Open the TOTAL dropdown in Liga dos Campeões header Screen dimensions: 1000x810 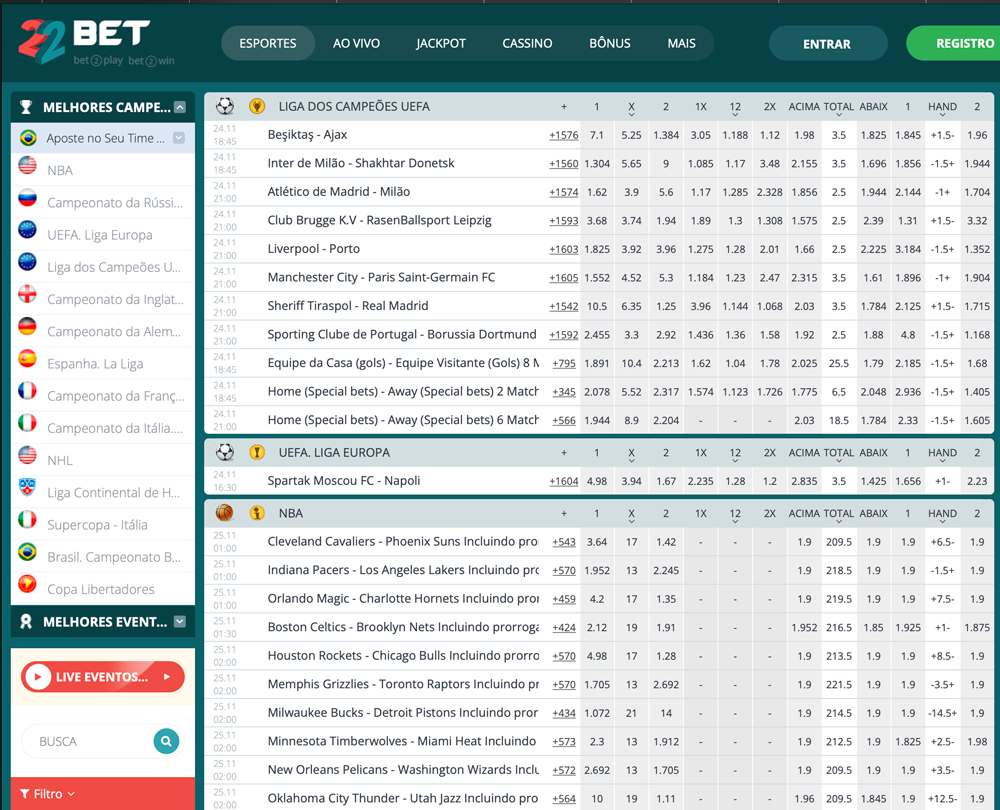839,108
